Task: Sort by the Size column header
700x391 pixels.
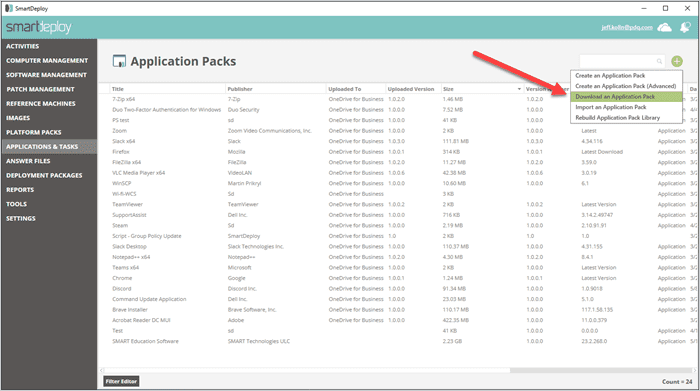Action: [448, 89]
